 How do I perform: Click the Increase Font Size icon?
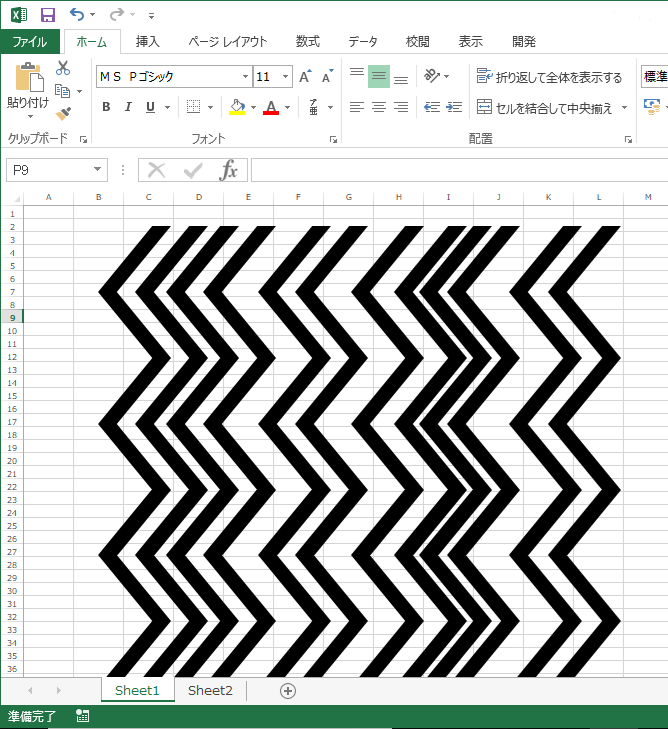(x=306, y=77)
